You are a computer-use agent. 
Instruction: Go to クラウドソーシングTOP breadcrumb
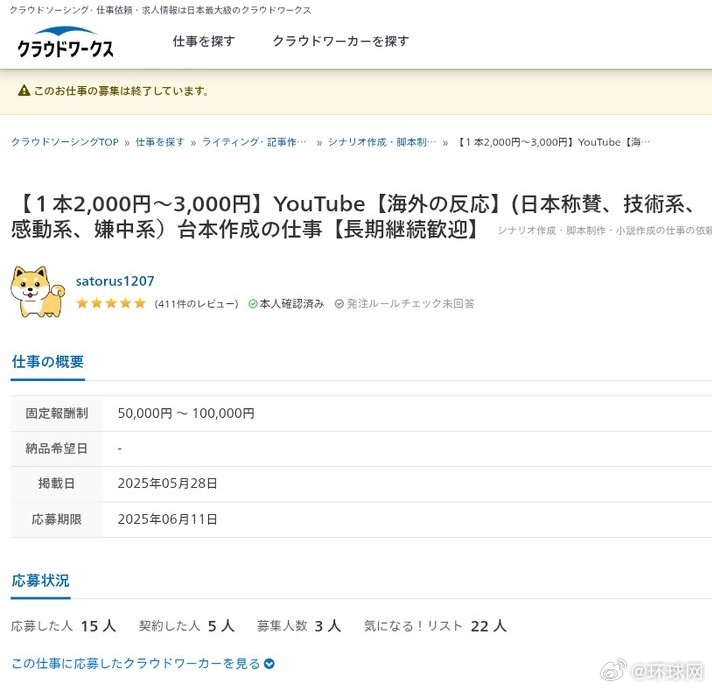(x=65, y=142)
